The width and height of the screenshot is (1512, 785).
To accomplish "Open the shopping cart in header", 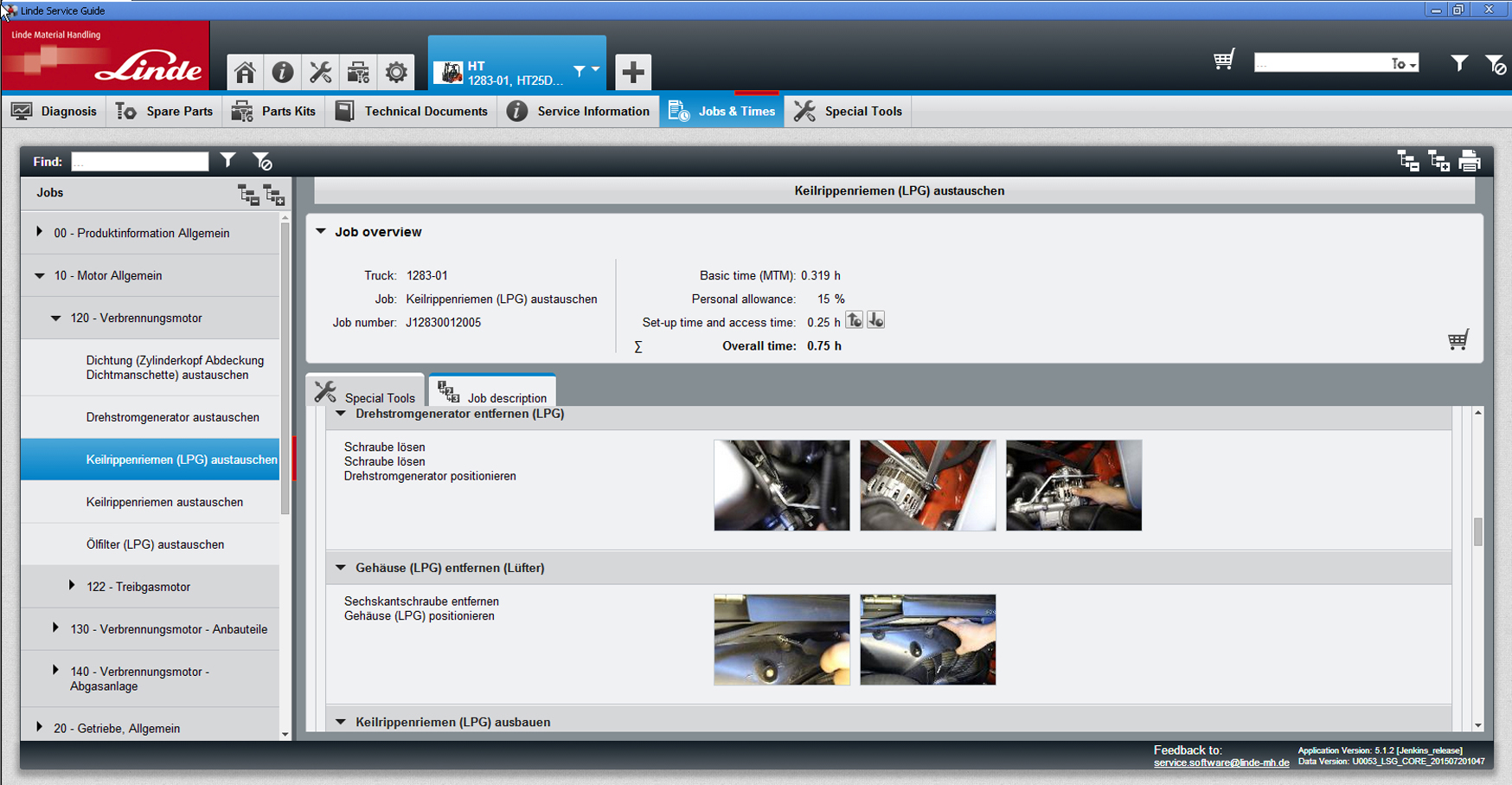I will click(x=1223, y=61).
